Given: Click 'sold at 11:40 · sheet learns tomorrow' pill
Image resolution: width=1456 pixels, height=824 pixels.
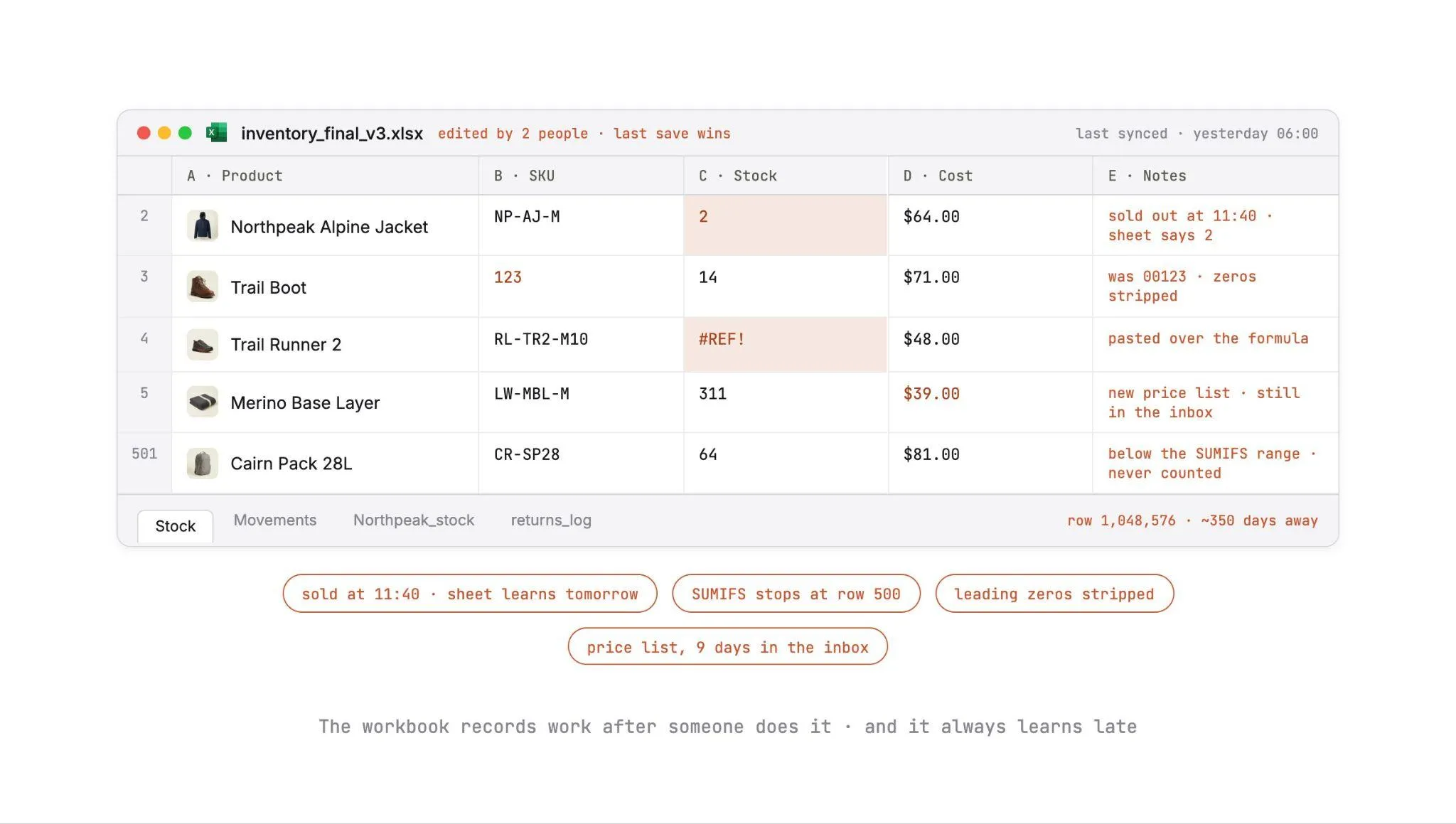Looking at the screenshot, I should click(x=470, y=594).
